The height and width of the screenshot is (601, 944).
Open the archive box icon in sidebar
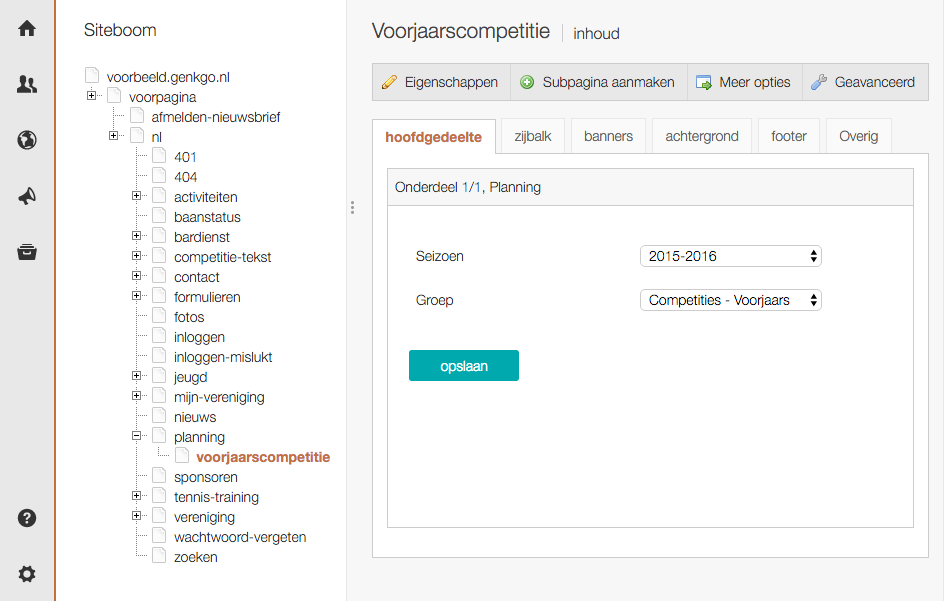coord(27,252)
